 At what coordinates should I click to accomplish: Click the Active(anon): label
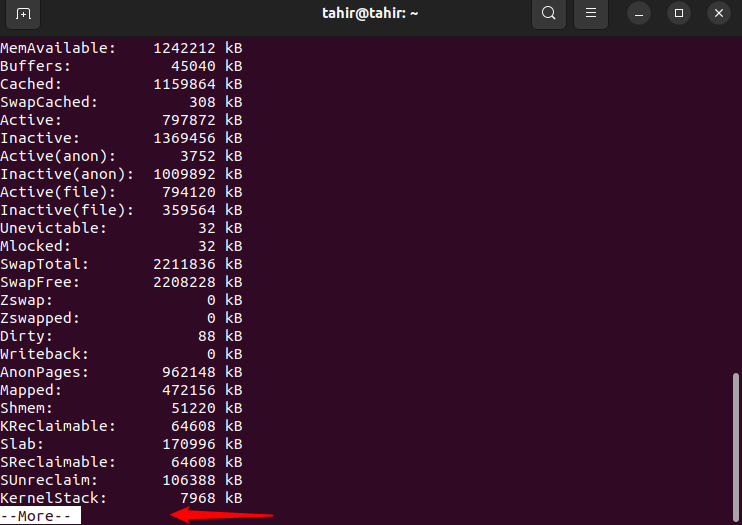coord(58,156)
